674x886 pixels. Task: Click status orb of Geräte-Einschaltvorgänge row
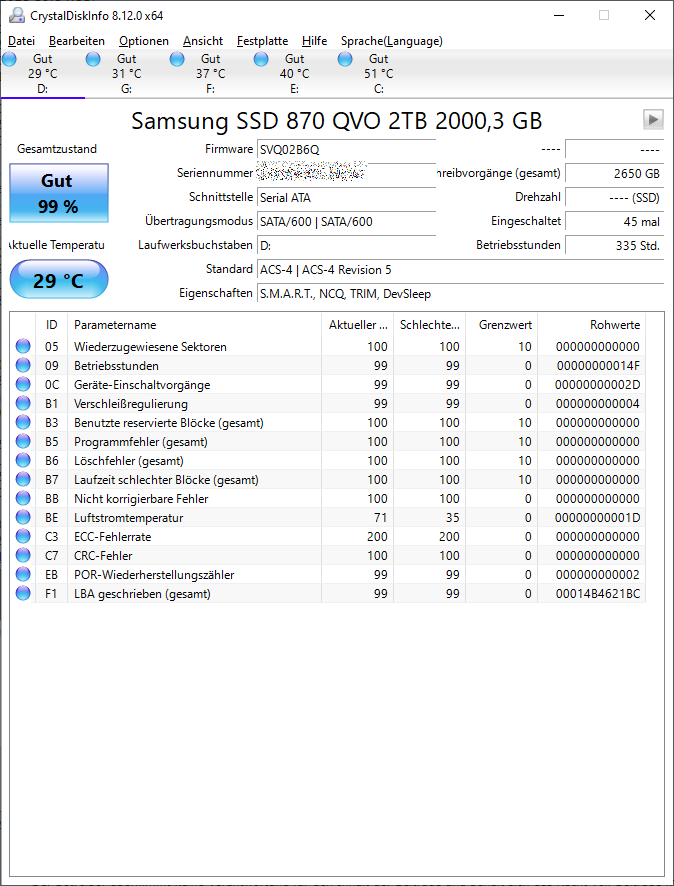(23, 385)
